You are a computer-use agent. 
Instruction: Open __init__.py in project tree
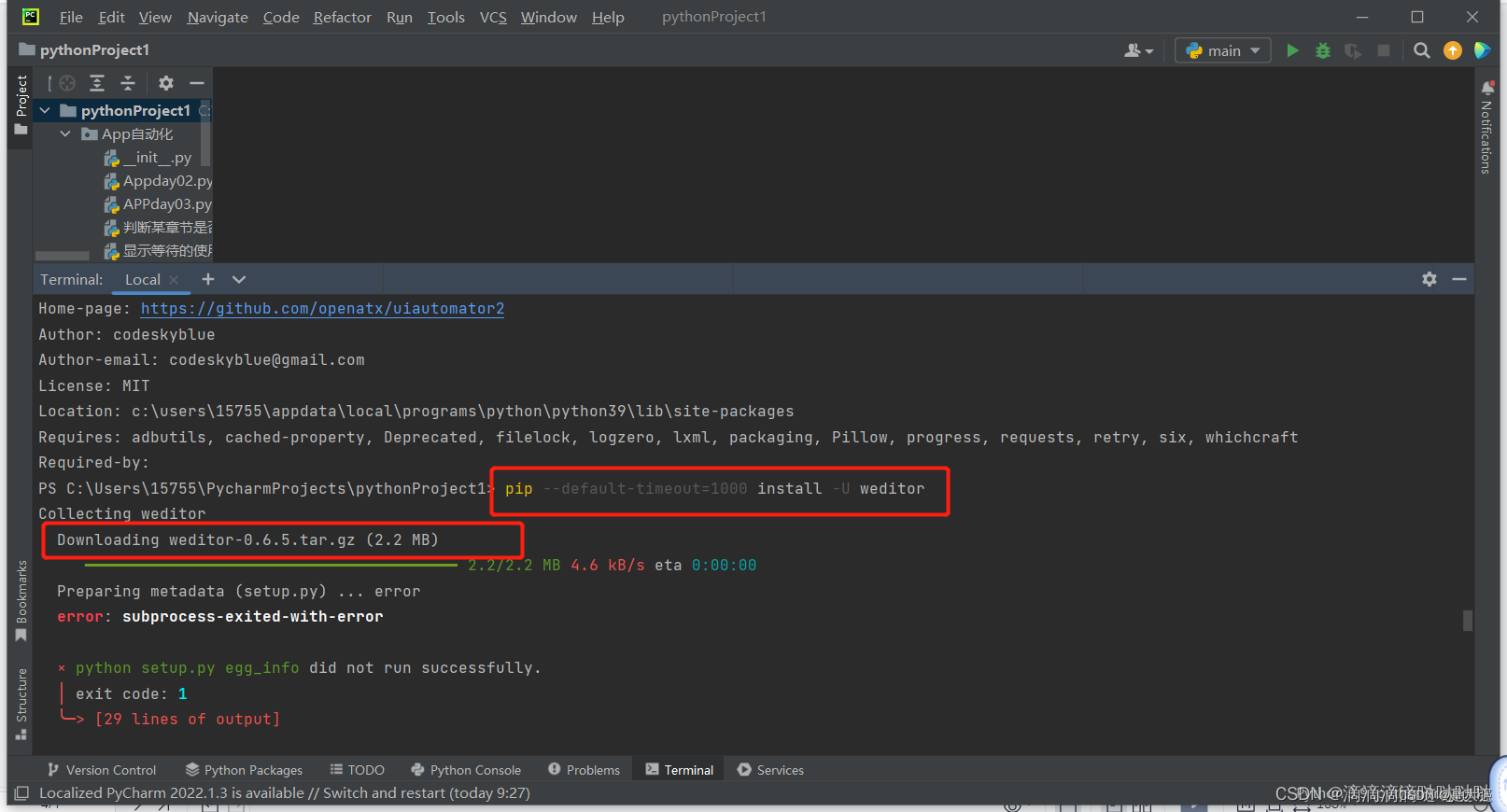coord(148,158)
